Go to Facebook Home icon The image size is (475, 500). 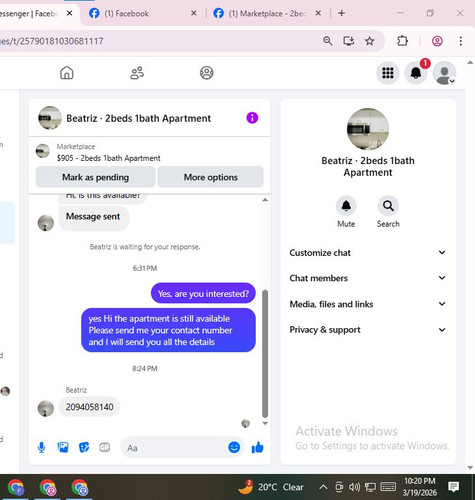click(67, 73)
